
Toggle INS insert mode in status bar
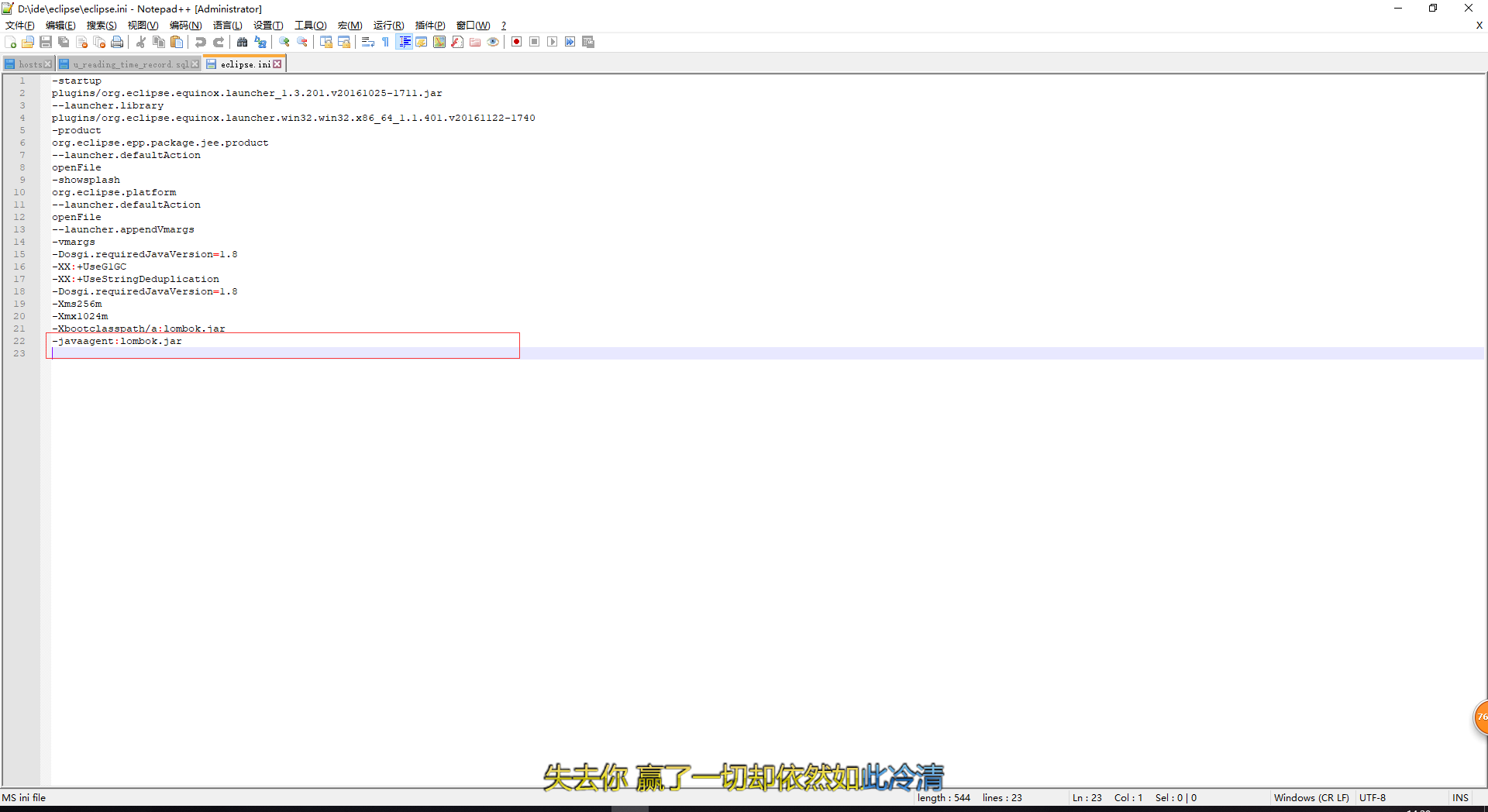pos(1460,797)
